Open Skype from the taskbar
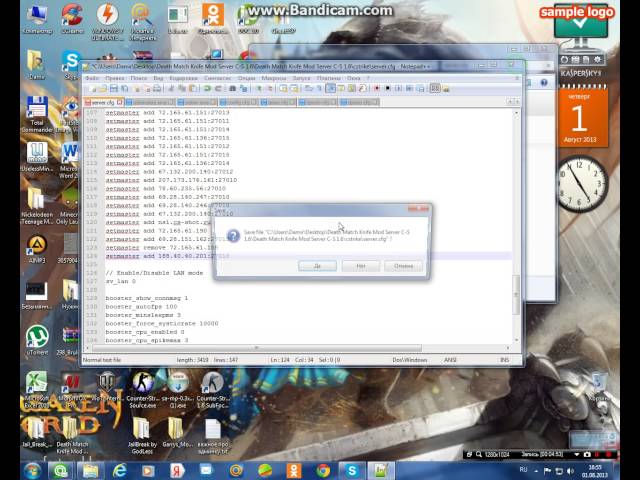 tap(352, 471)
